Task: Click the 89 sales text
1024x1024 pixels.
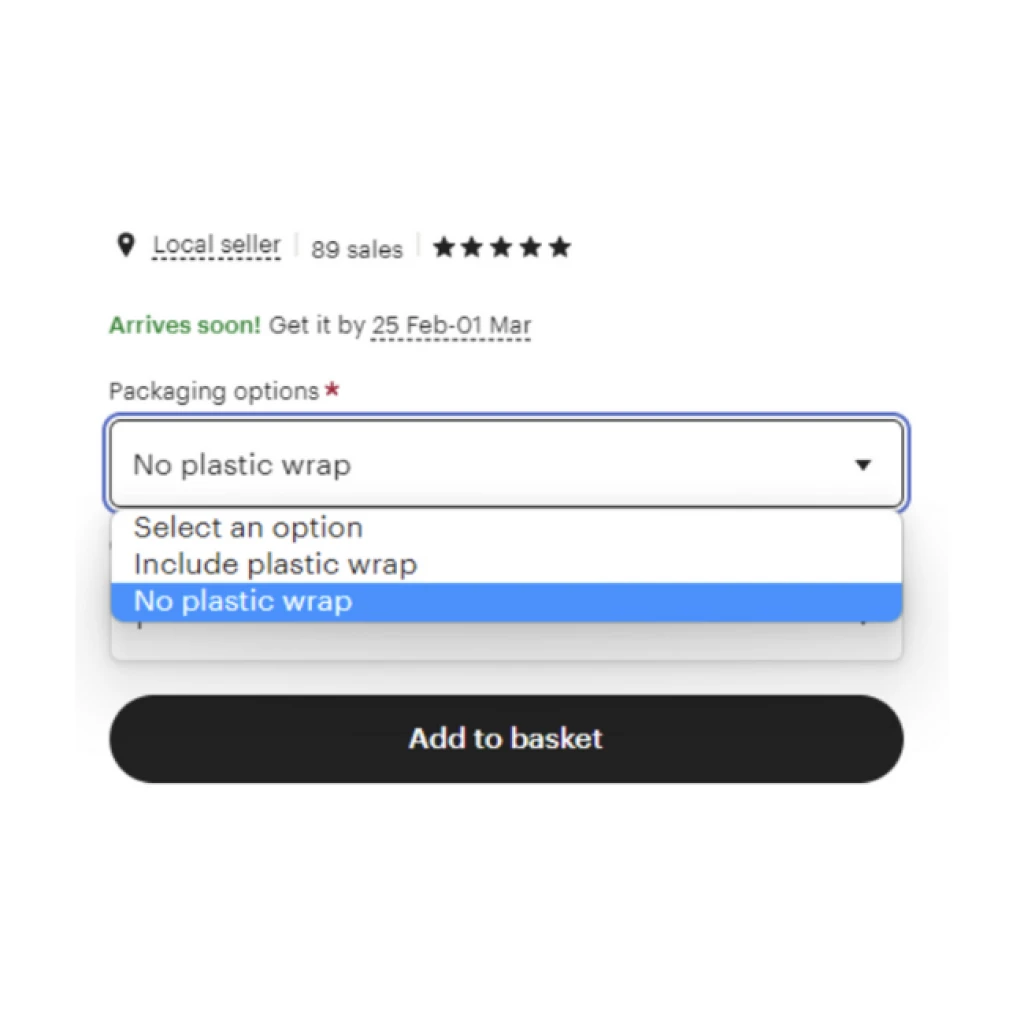Action: 357,249
